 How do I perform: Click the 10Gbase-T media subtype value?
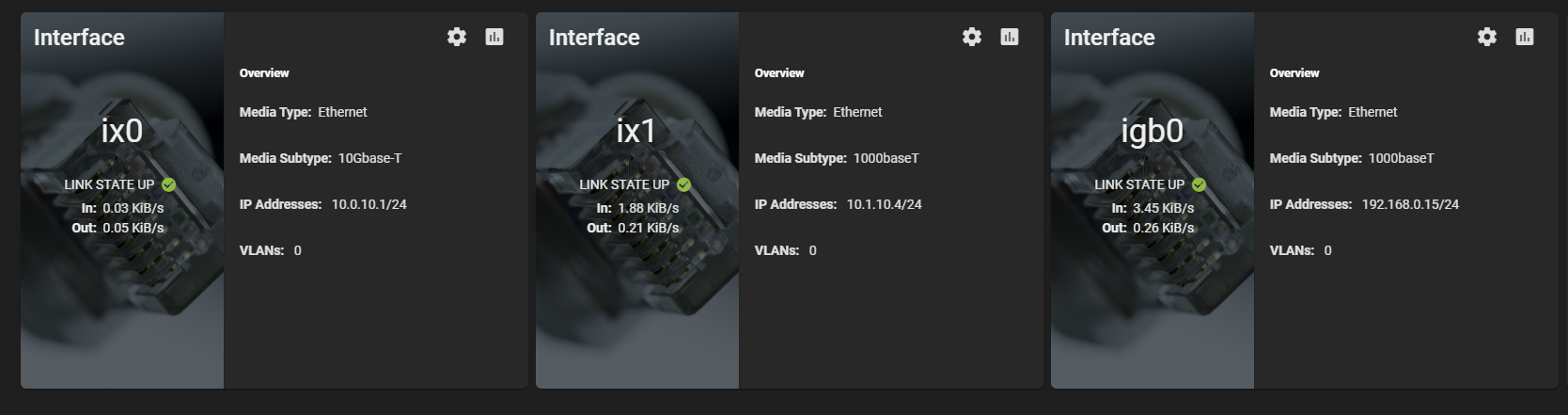click(x=369, y=158)
